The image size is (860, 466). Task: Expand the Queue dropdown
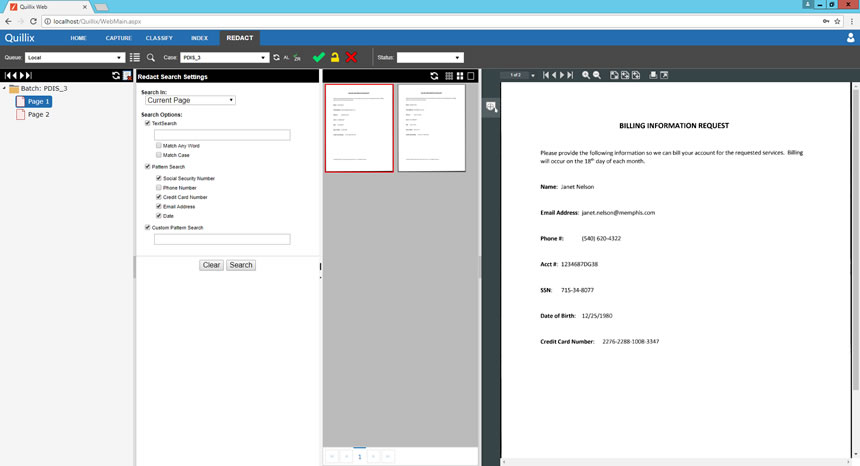[x=75, y=58]
